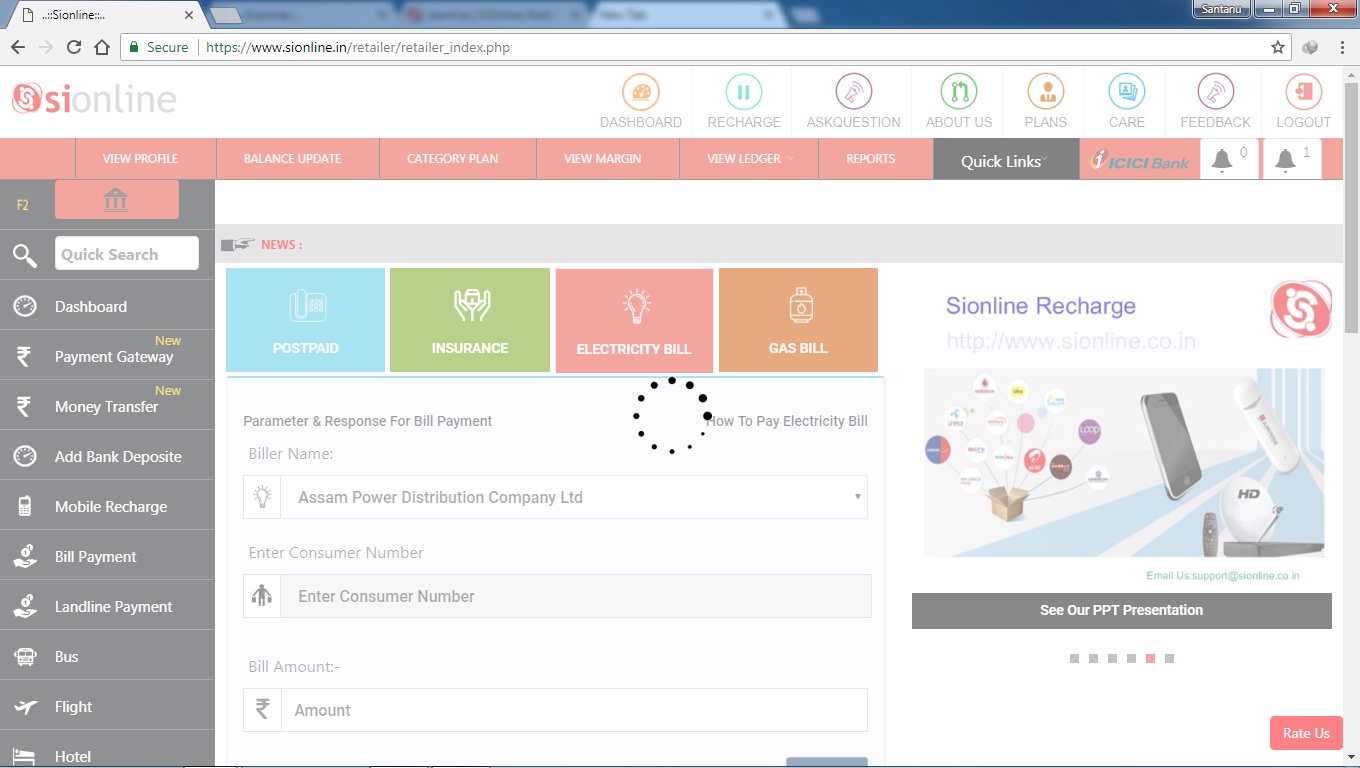Select the Gas Bill tile
The height and width of the screenshot is (768, 1360).
click(798, 320)
